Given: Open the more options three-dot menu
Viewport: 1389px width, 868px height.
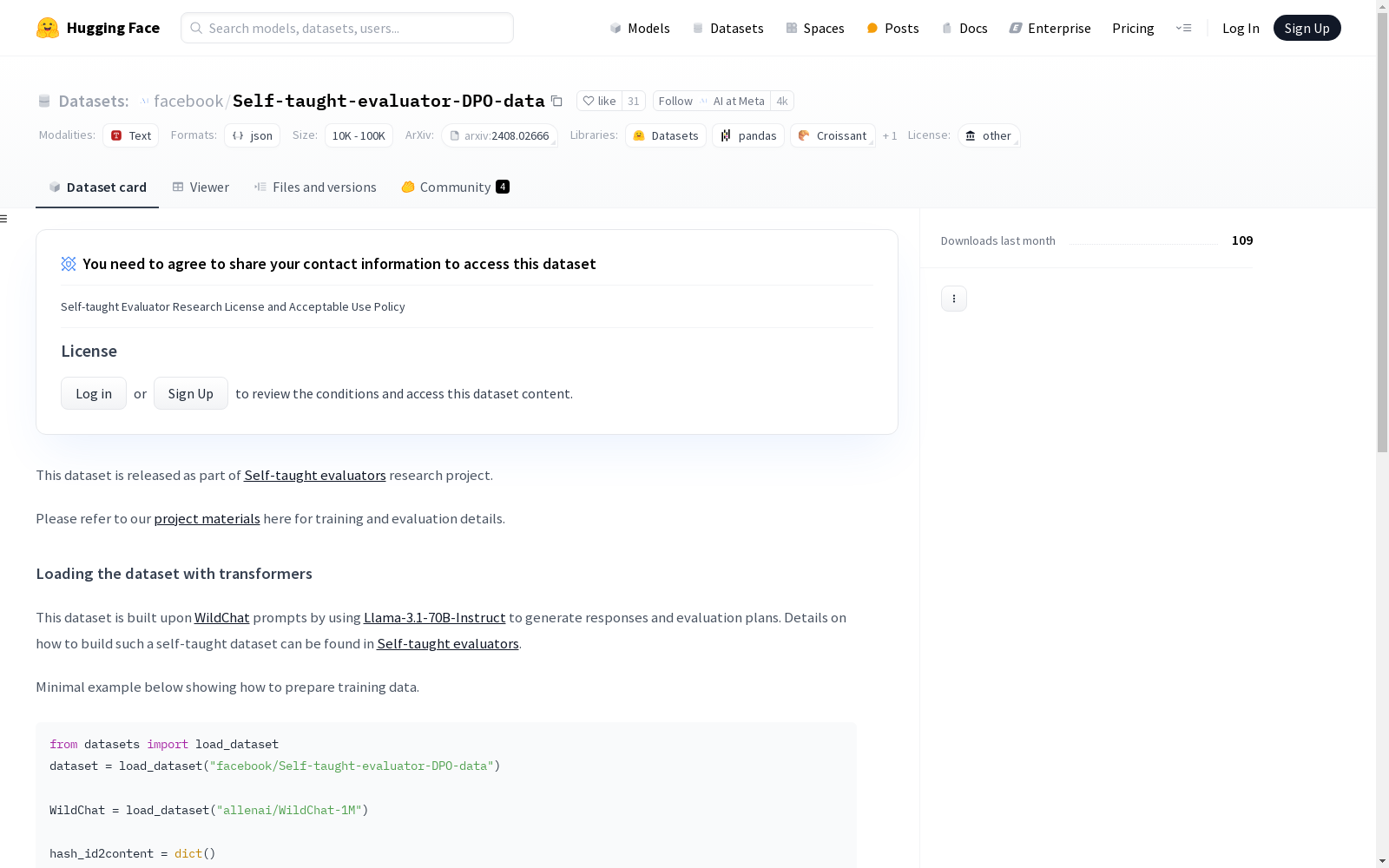Looking at the screenshot, I should (954, 299).
